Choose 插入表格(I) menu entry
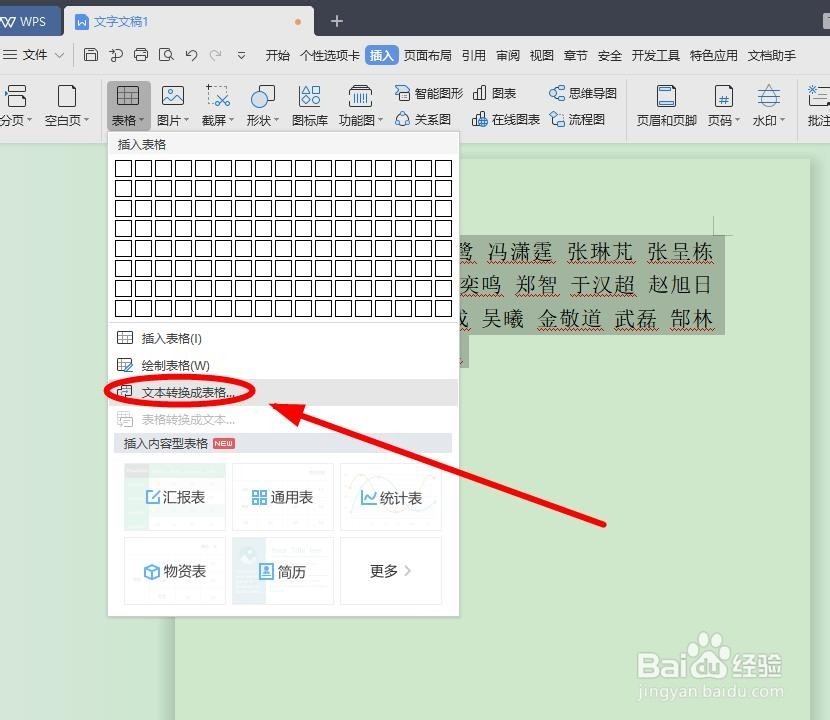The width and height of the screenshot is (830, 720). click(283, 338)
